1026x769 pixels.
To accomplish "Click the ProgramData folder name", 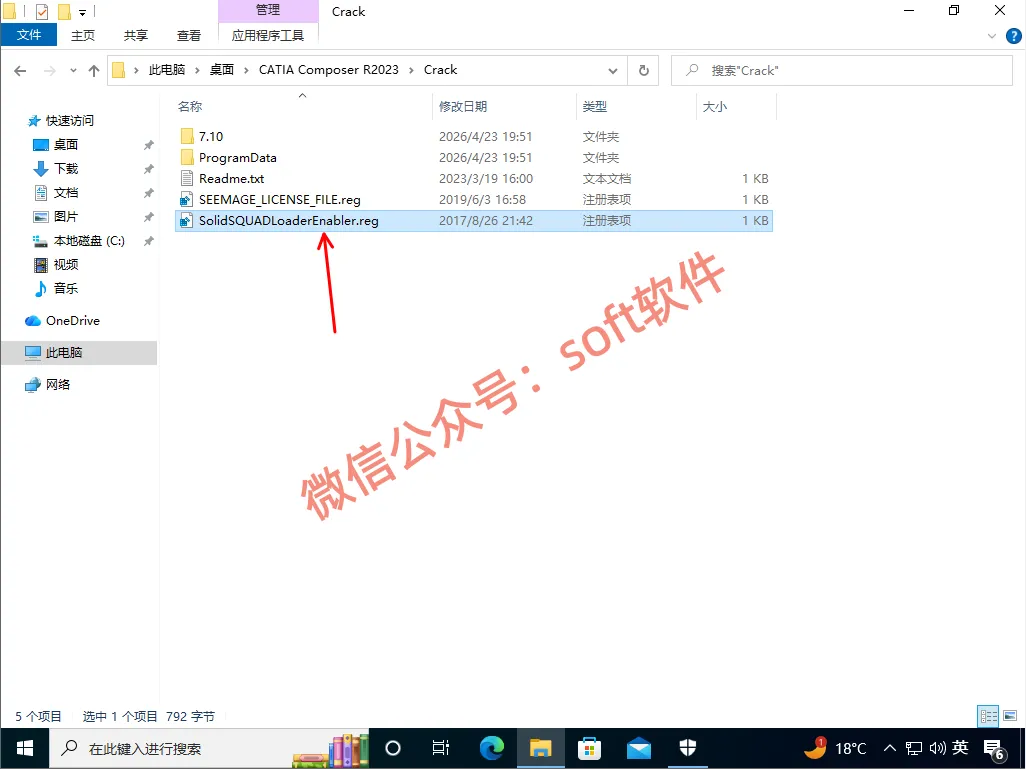I will click(238, 158).
